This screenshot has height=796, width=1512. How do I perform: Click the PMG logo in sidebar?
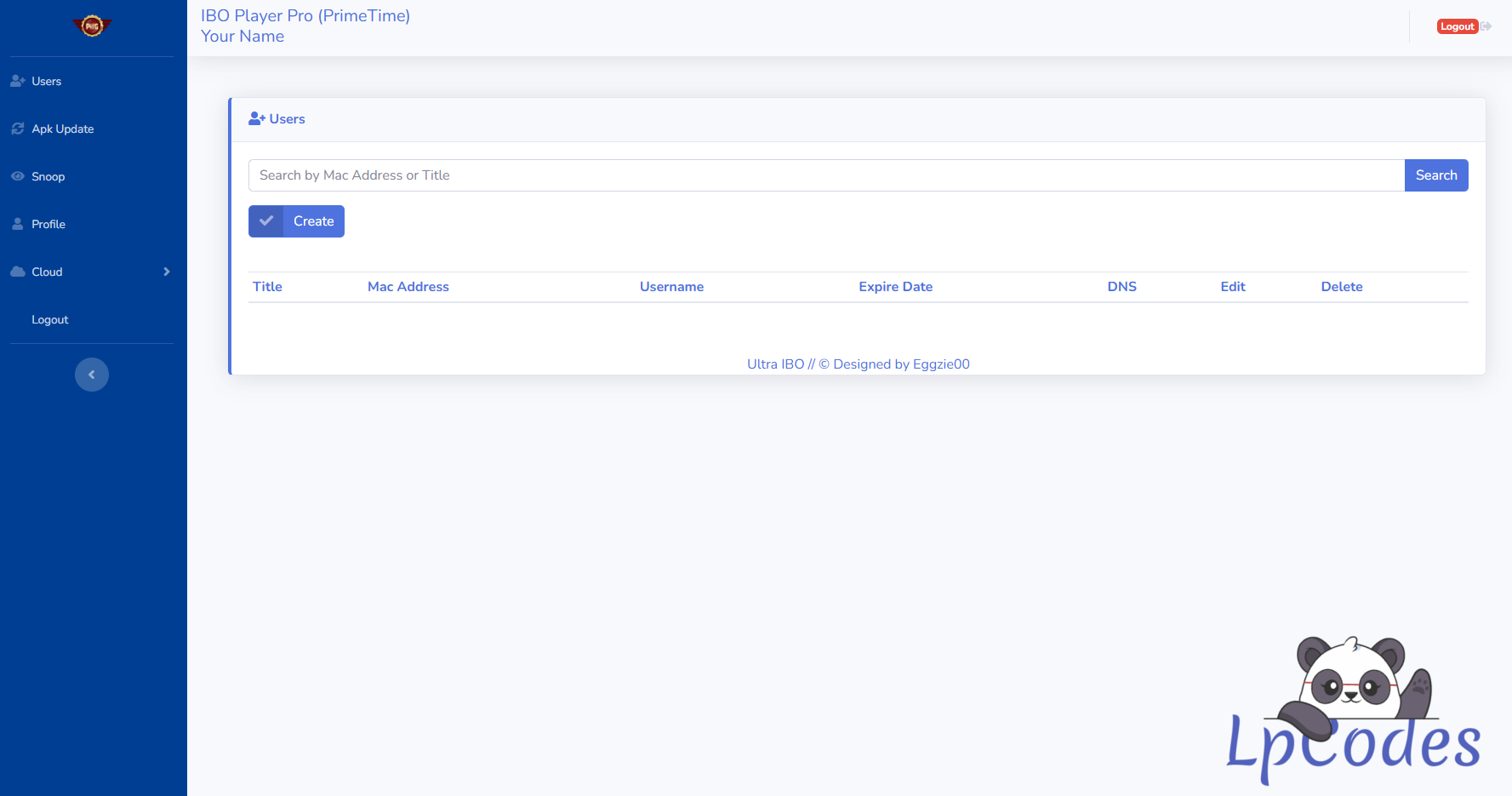click(92, 26)
